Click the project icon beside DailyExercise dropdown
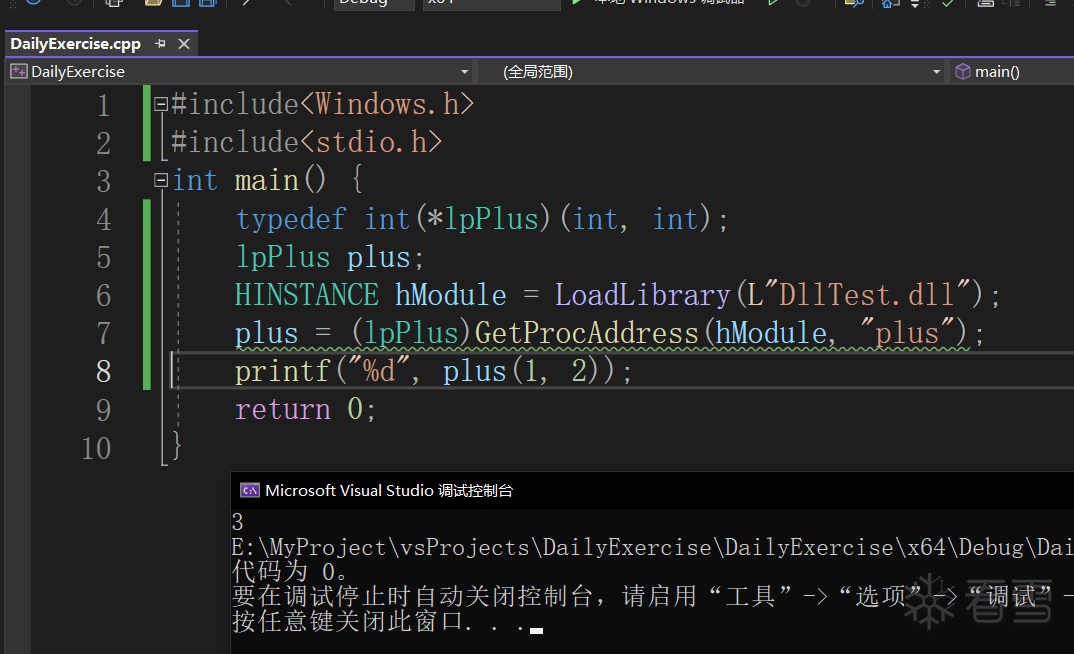The height and width of the screenshot is (654, 1074). click(18, 72)
